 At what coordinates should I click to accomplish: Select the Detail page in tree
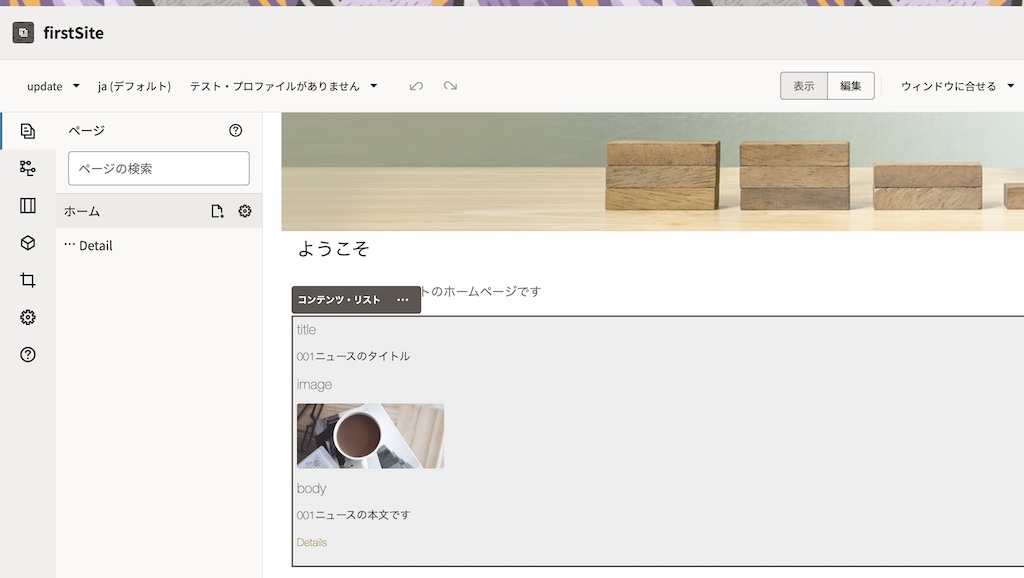pyautogui.click(x=95, y=246)
